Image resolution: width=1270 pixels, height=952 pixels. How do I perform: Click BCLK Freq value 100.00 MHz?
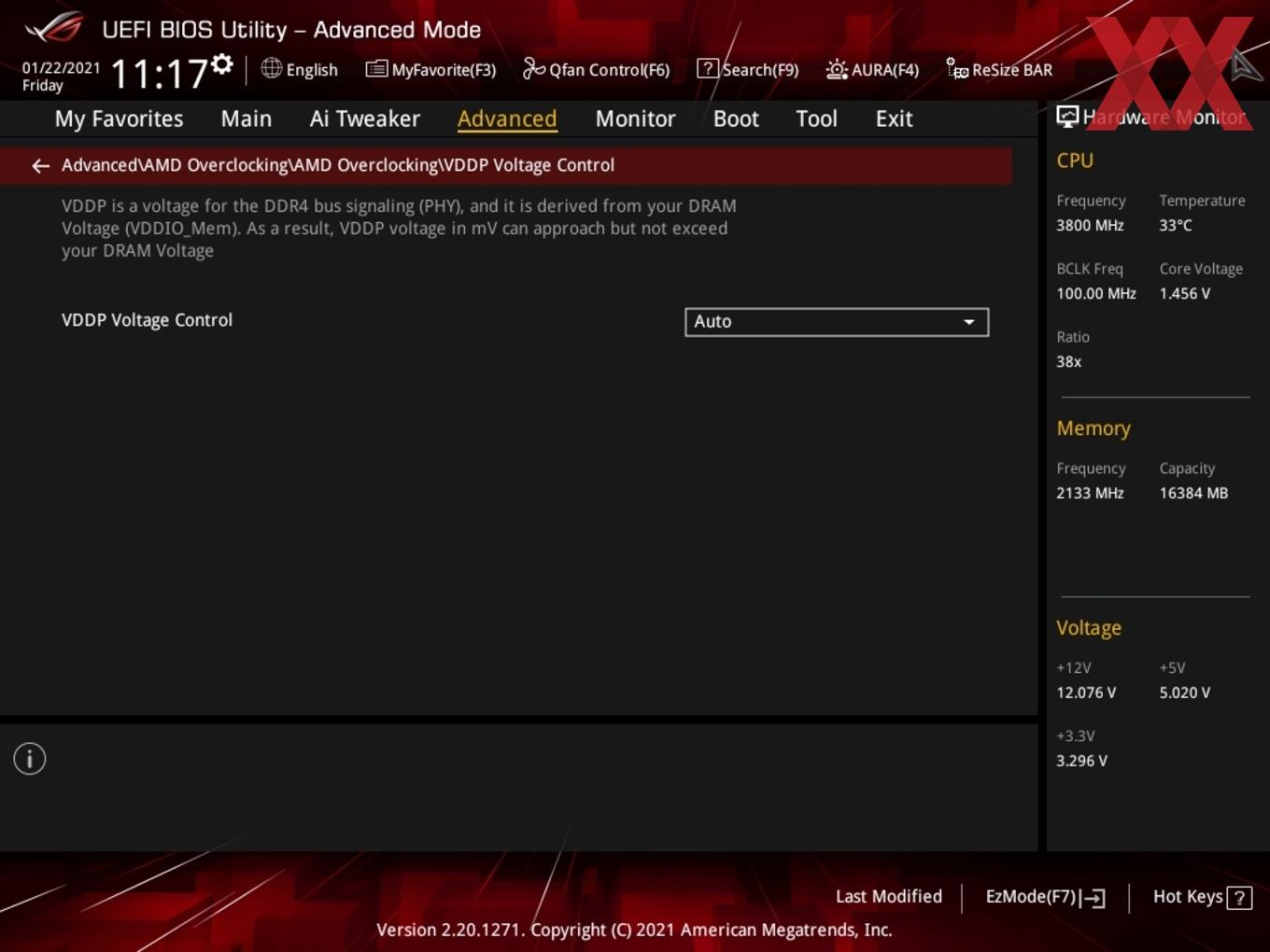pyautogui.click(x=1096, y=294)
